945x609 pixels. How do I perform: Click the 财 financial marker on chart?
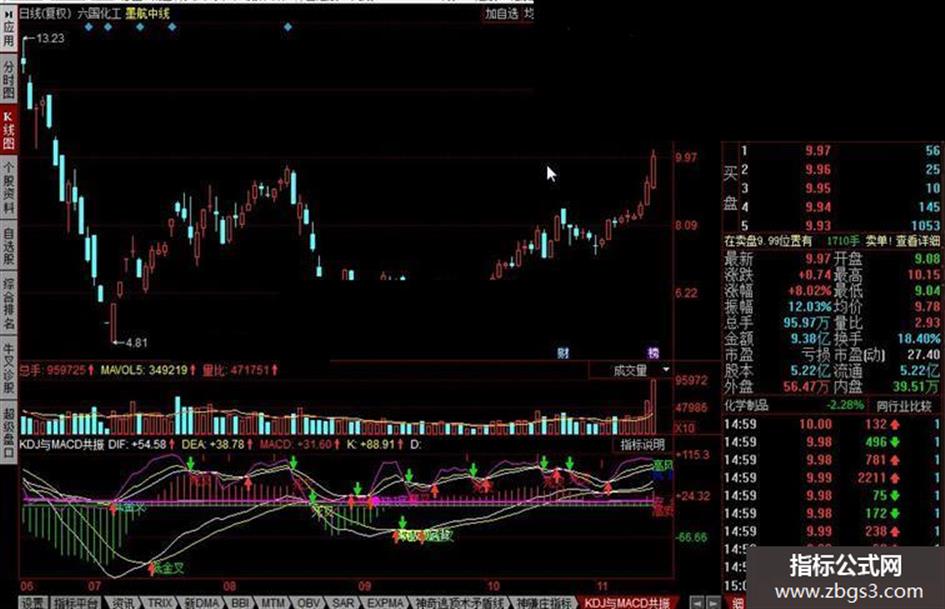(x=563, y=353)
